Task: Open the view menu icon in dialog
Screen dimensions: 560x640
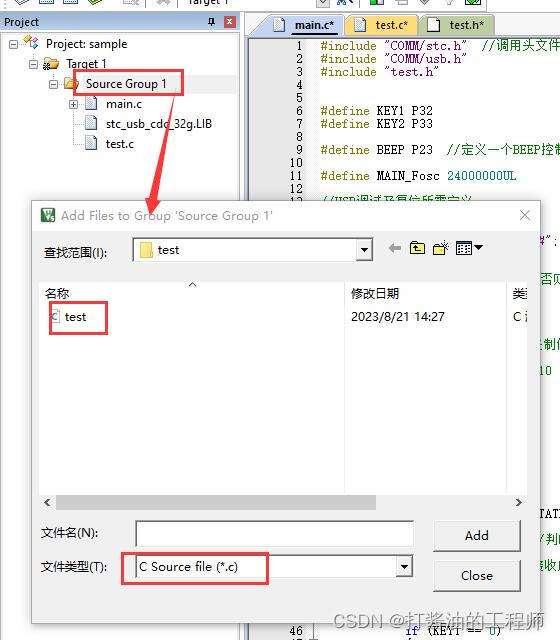Action: (469, 248)
